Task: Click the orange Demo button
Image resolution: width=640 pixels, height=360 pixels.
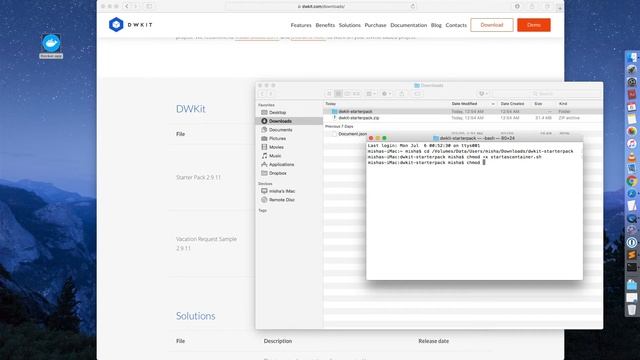Action: pyautogui.click(x=534, y=25)
